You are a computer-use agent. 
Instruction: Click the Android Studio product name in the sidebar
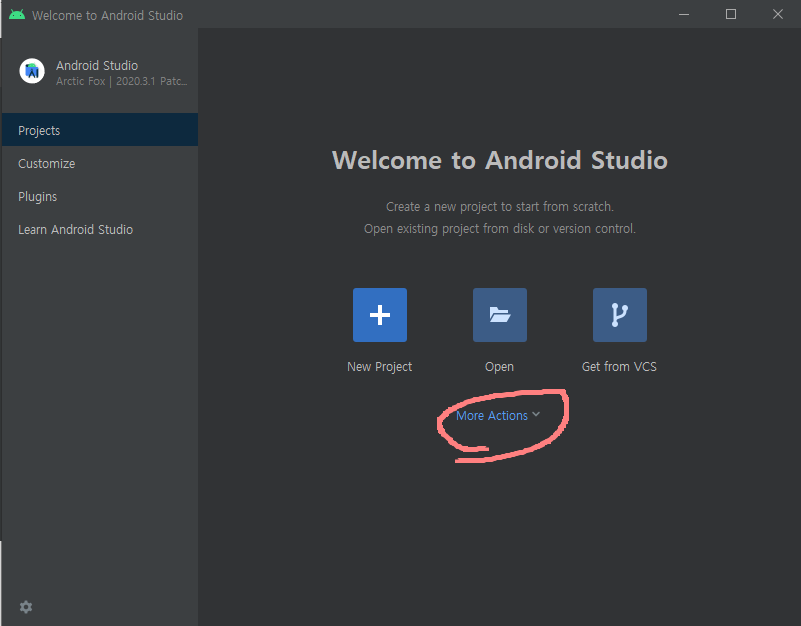pos(97,65)
